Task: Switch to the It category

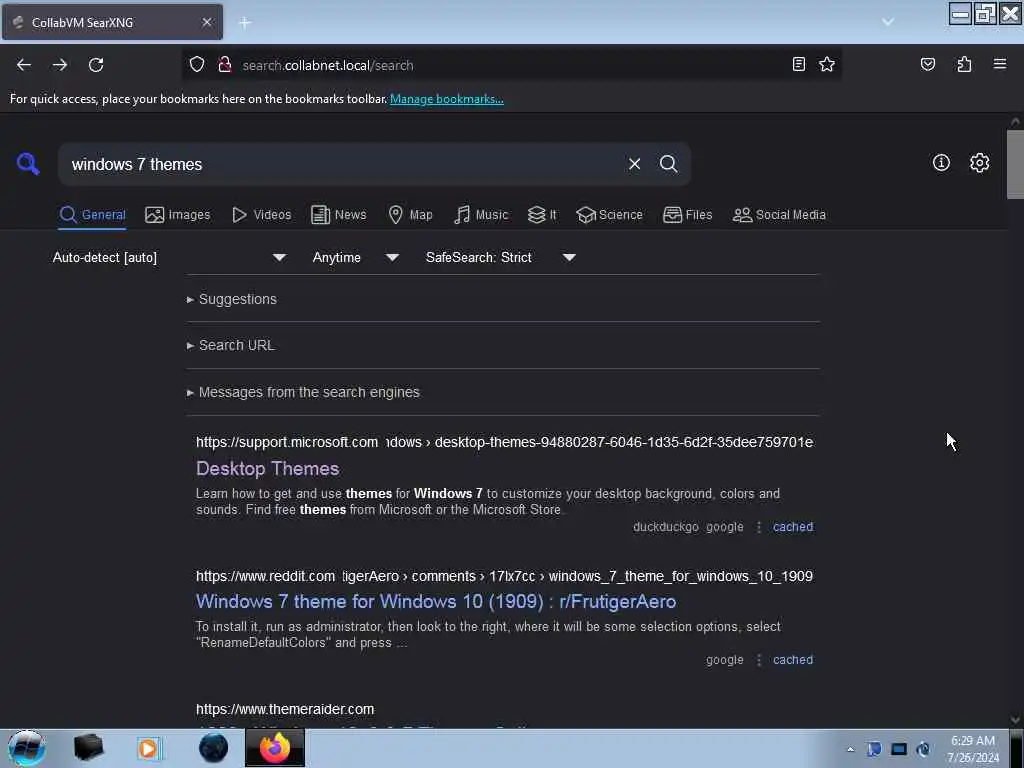Action: [x=542, y=215]
